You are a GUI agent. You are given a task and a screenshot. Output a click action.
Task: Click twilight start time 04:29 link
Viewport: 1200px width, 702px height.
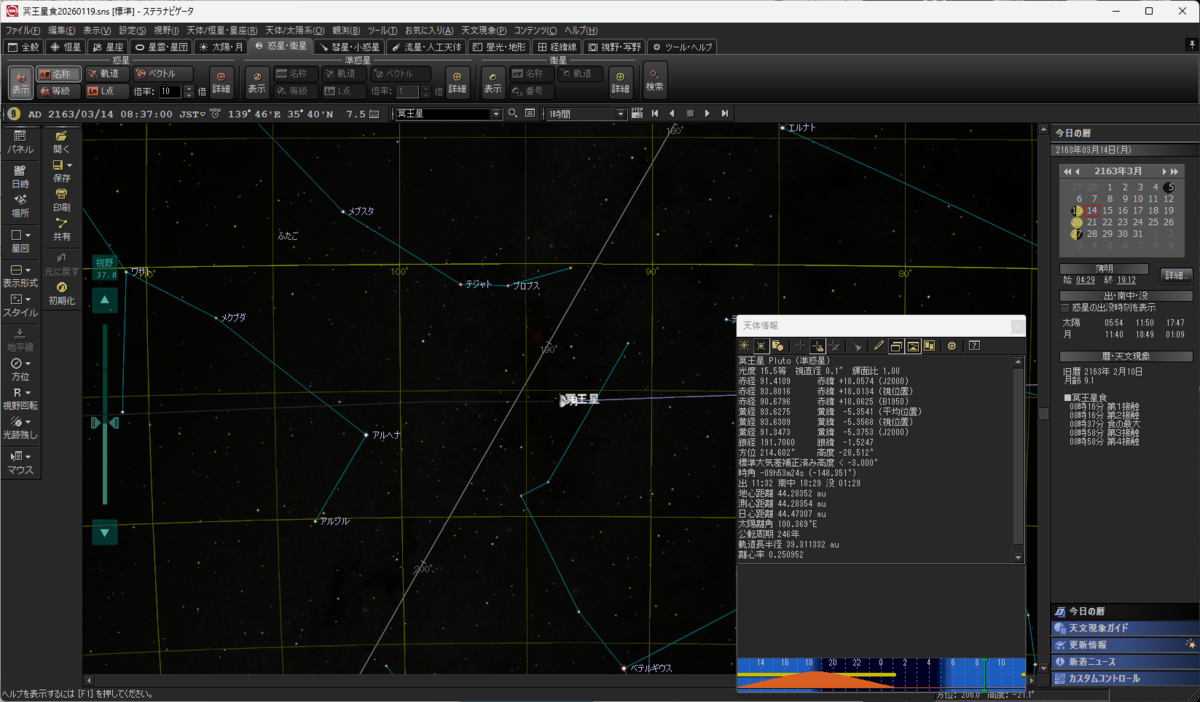click(x=1085, y=280)
